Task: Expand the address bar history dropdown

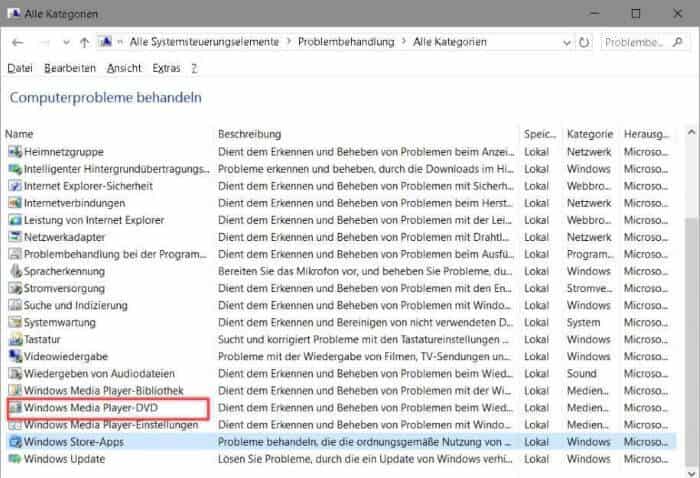Action: coord(567,43)
